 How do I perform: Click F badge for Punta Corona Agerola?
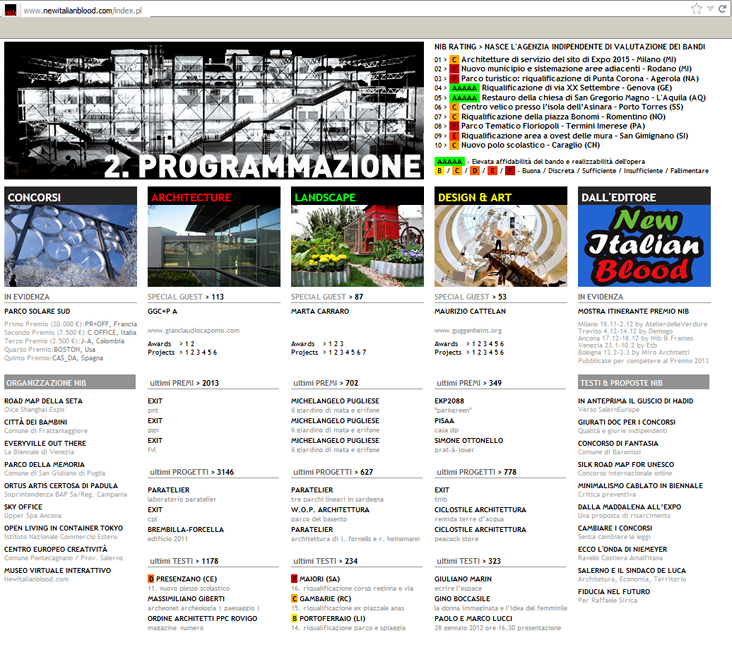[454, 78]
